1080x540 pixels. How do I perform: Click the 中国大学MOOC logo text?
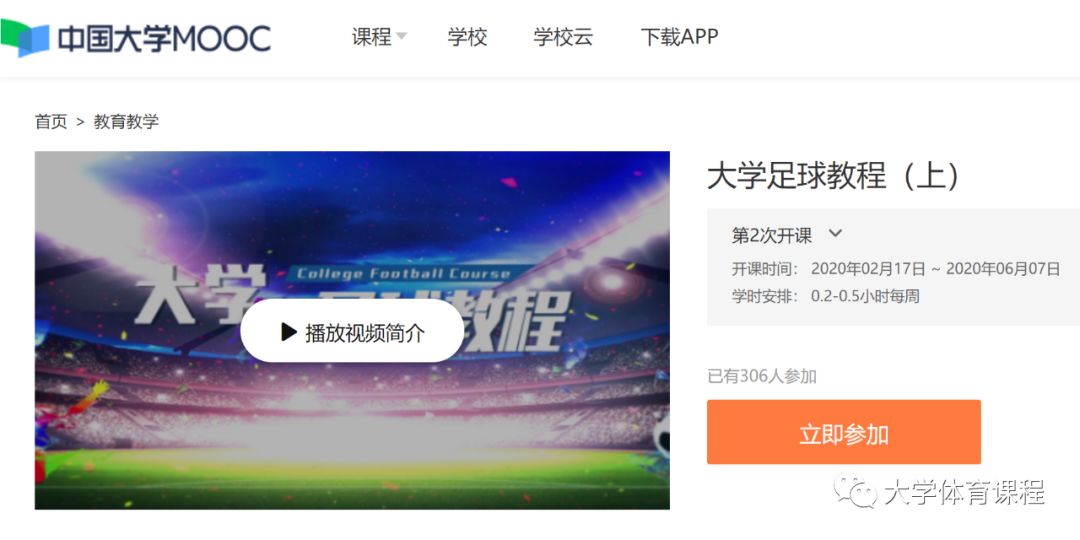coord(164,39)
